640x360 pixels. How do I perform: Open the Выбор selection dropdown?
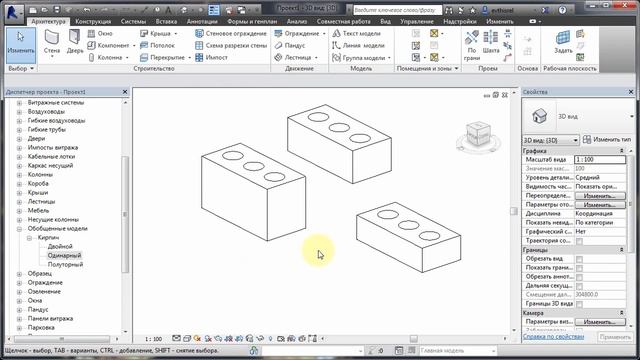coord(32,69)
